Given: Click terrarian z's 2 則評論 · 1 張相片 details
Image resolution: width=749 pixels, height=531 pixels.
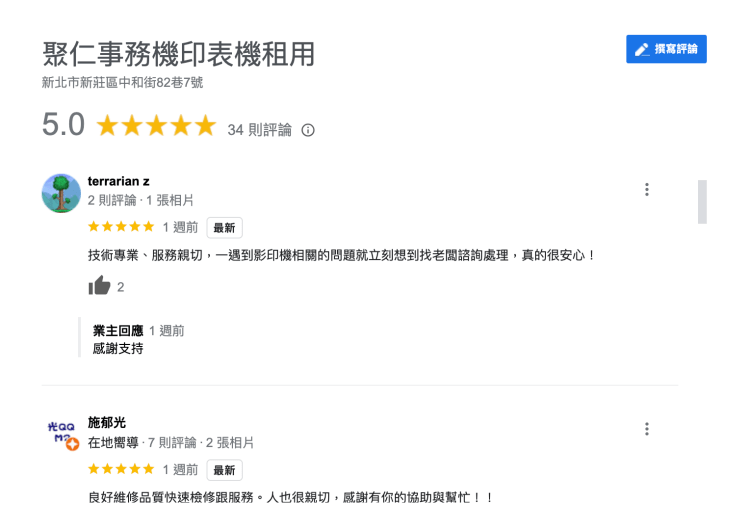Looking at the screenshot, I should coord(141,200).
